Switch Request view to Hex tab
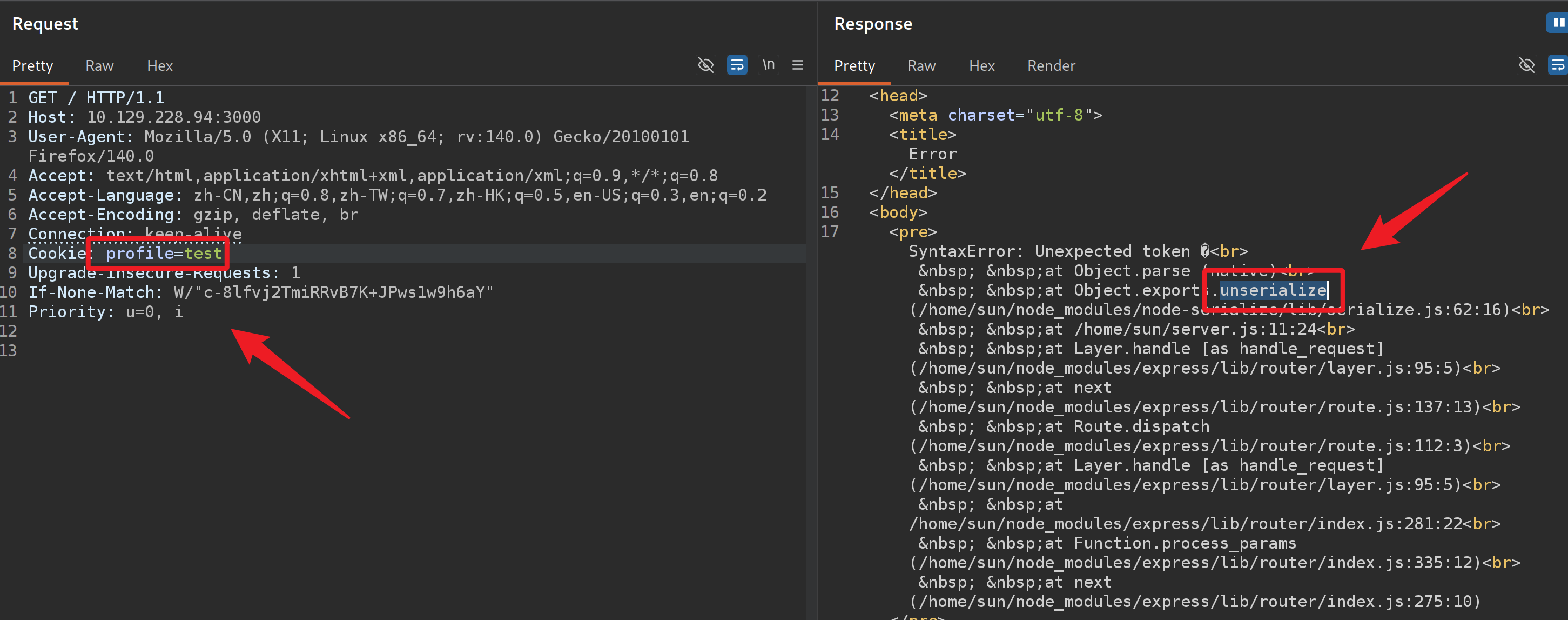This screenshot has width=1568, height=620. (159, 66)
